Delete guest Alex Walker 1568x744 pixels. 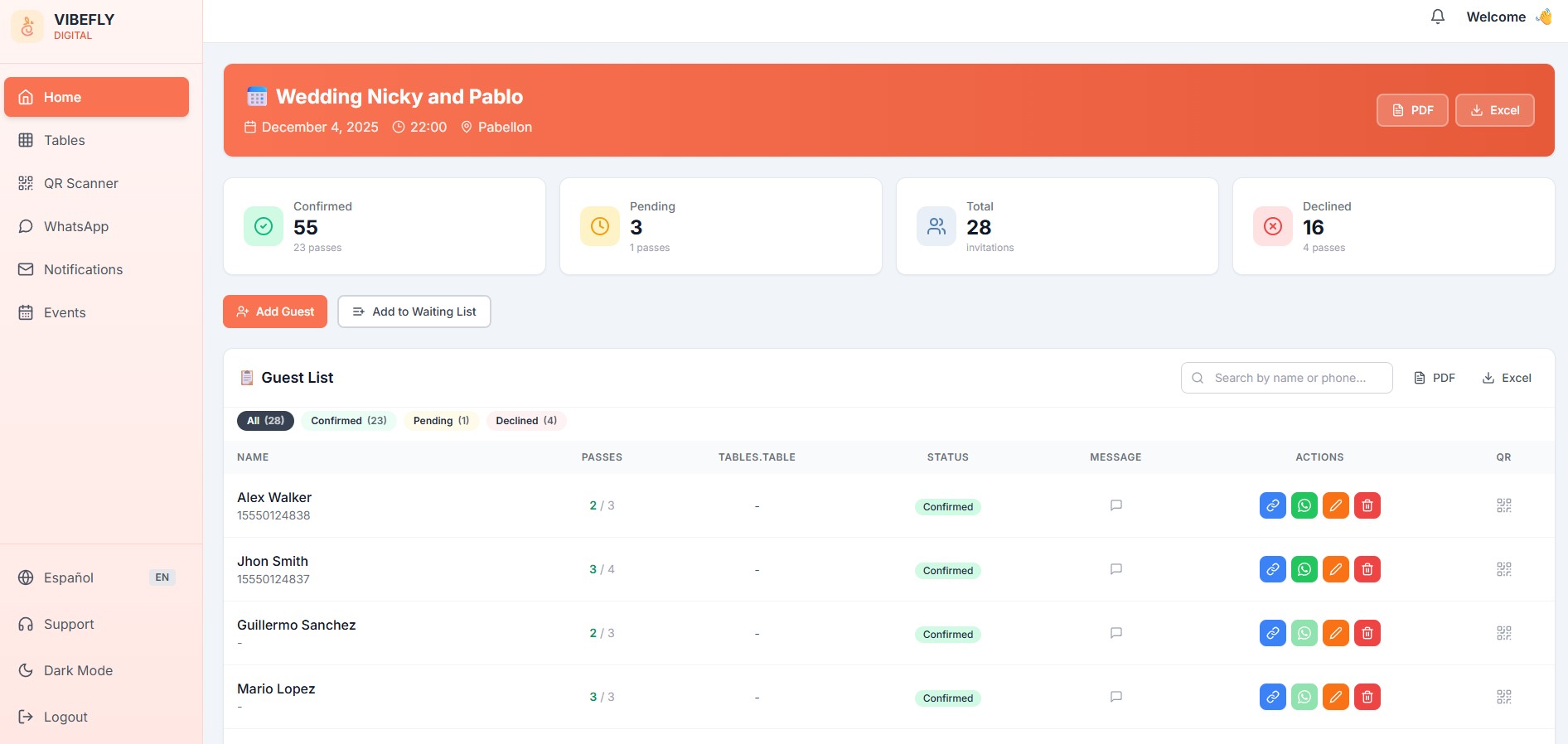tap(1367, 505)
